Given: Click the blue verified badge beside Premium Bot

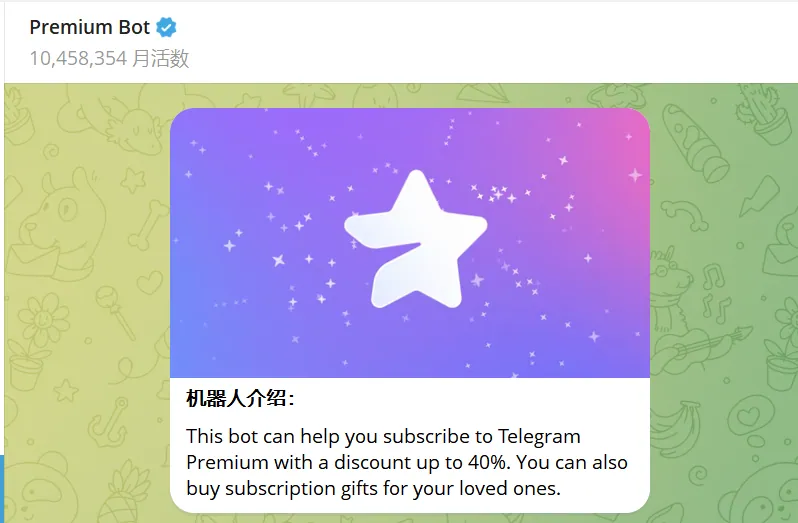Looking at the screenshot, I should click(166, 27).
